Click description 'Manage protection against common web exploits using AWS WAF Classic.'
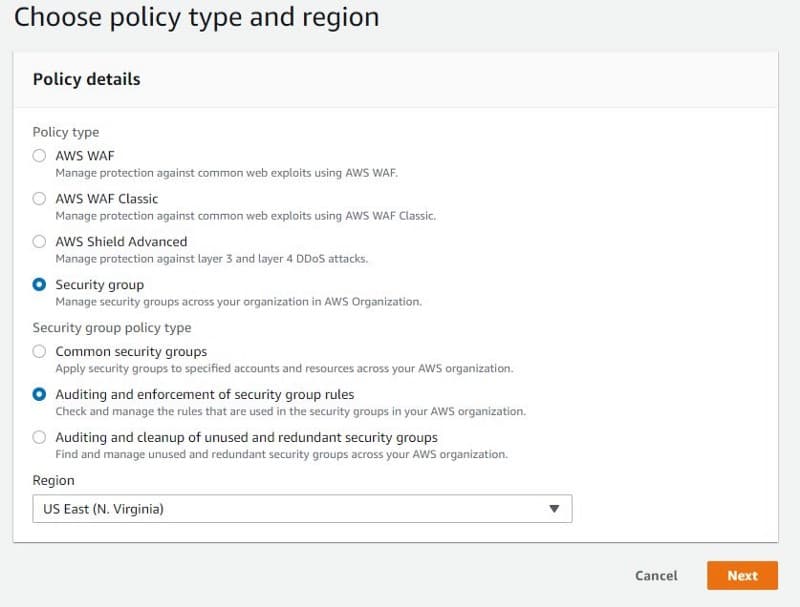 [x=246, y=216]
